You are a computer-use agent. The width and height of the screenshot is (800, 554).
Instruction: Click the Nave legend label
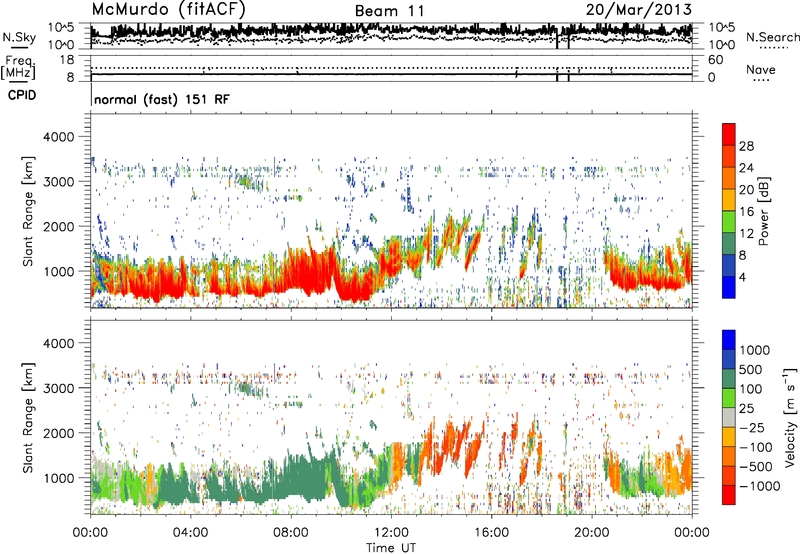760,70
